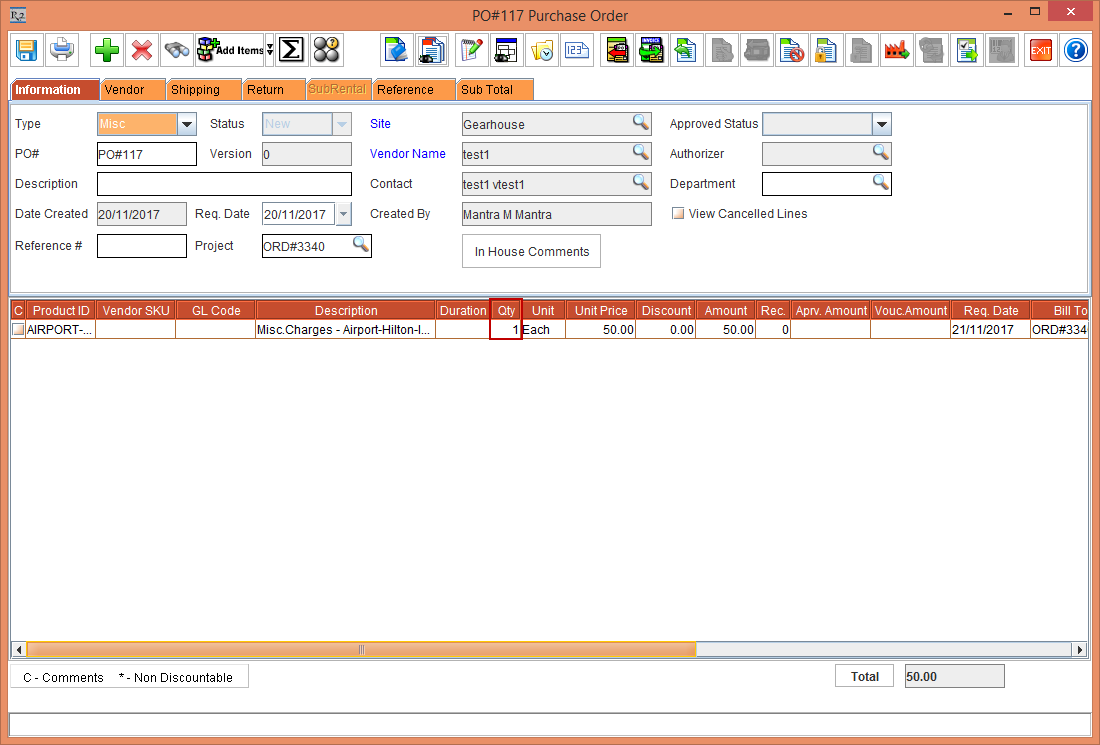Expand the Type dropdown showing Misc
The image size is (1100, 745).
click(x=187, y=124)
